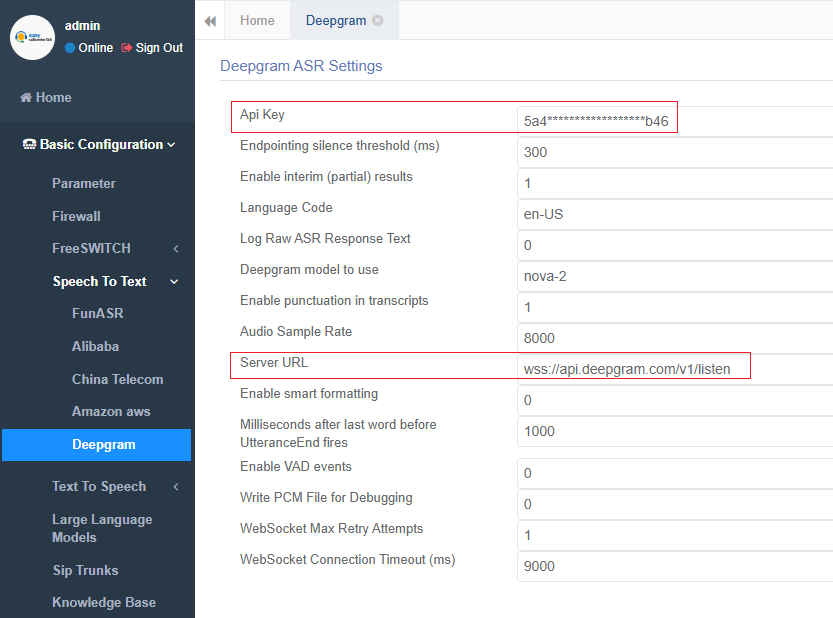The width and height of the screenshot is (833, 618).
Task: Collapse the Basic Configuration menu
Action: click(x=99, y=145)
